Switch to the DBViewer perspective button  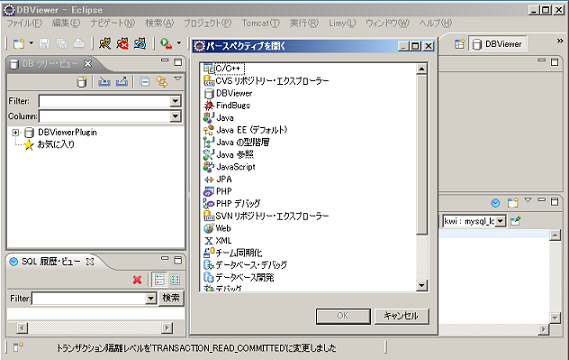[498, 44]
